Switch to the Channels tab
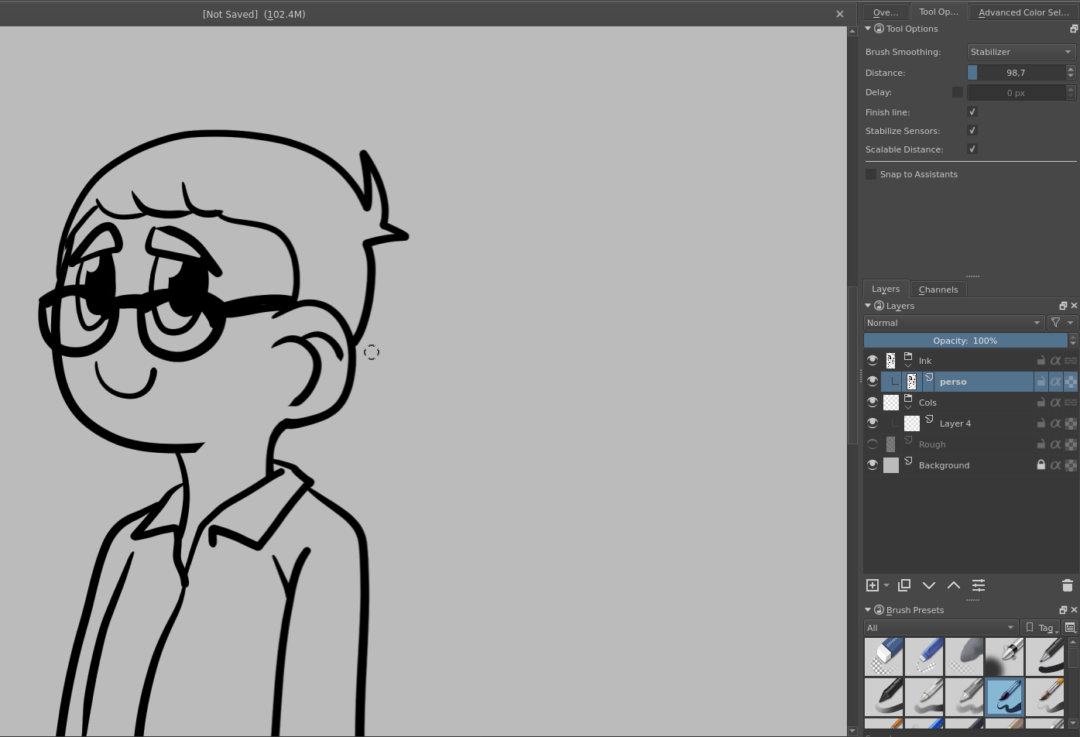The image size is (1080, 737). click(938, 289)
